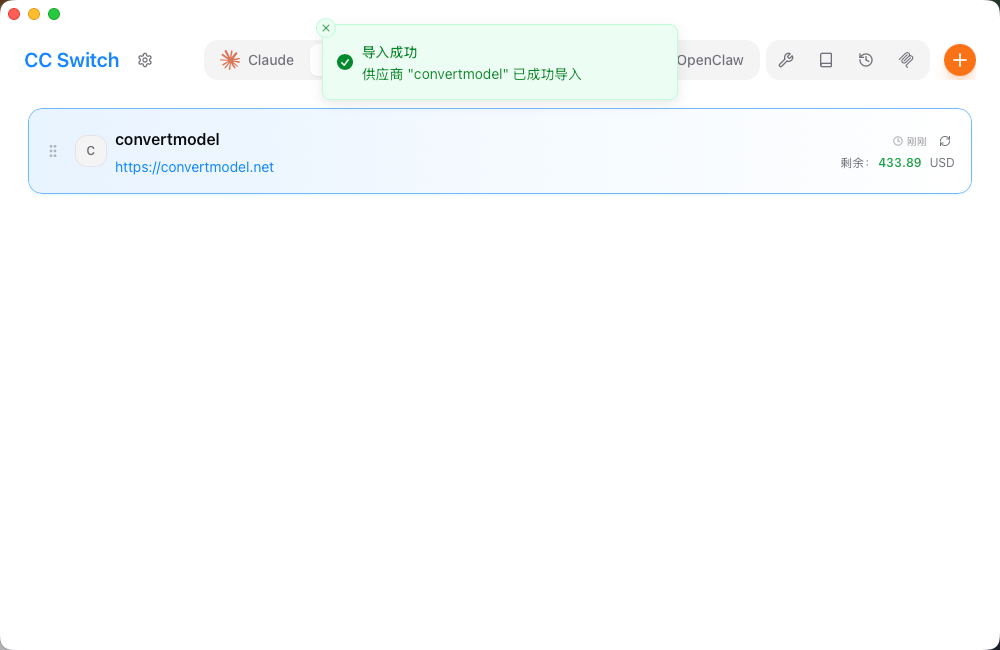Dismiss the 导入成功 notification

coord(325,28)
